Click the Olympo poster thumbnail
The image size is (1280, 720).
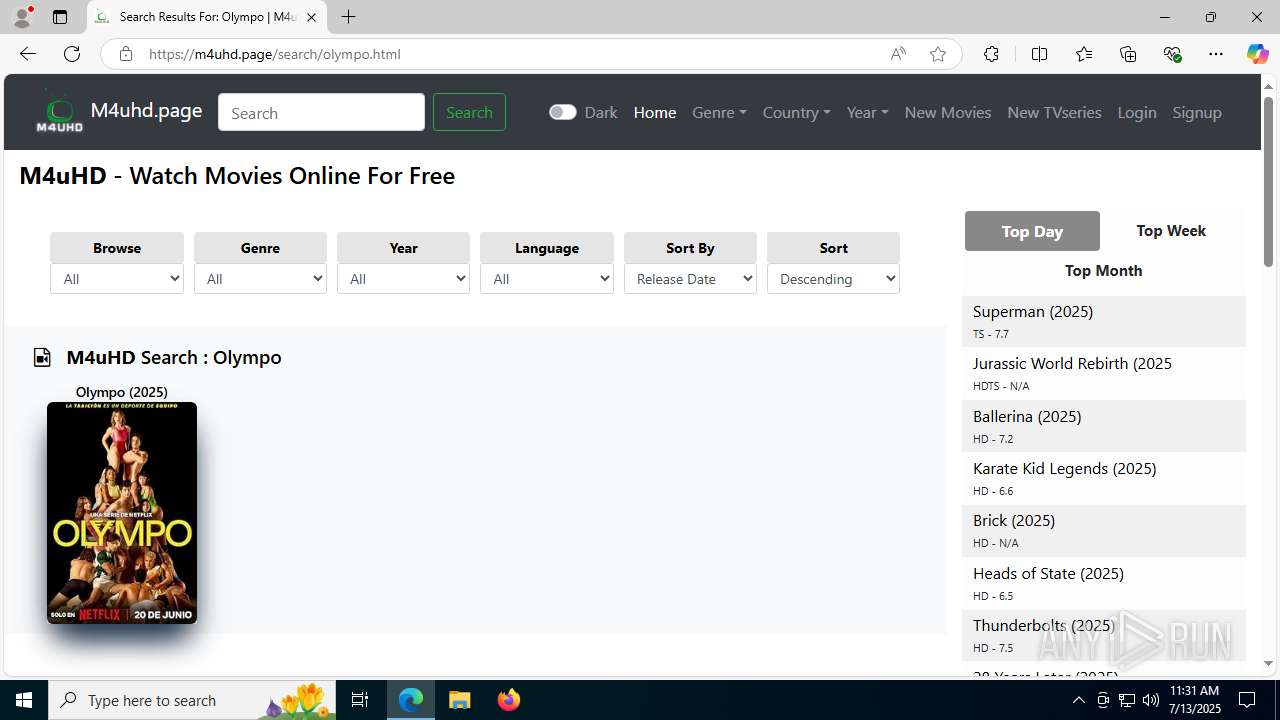(122, 513)
